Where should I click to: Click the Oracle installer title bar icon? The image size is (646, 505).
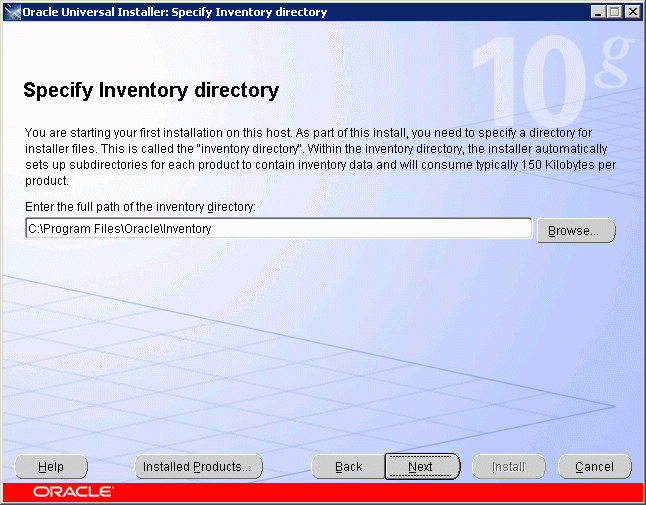13,12
